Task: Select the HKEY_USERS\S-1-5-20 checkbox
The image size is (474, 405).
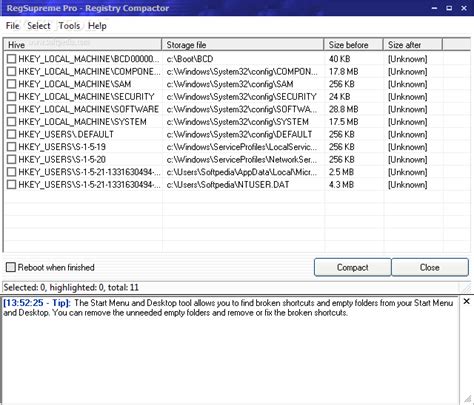Action: point(11,159)
